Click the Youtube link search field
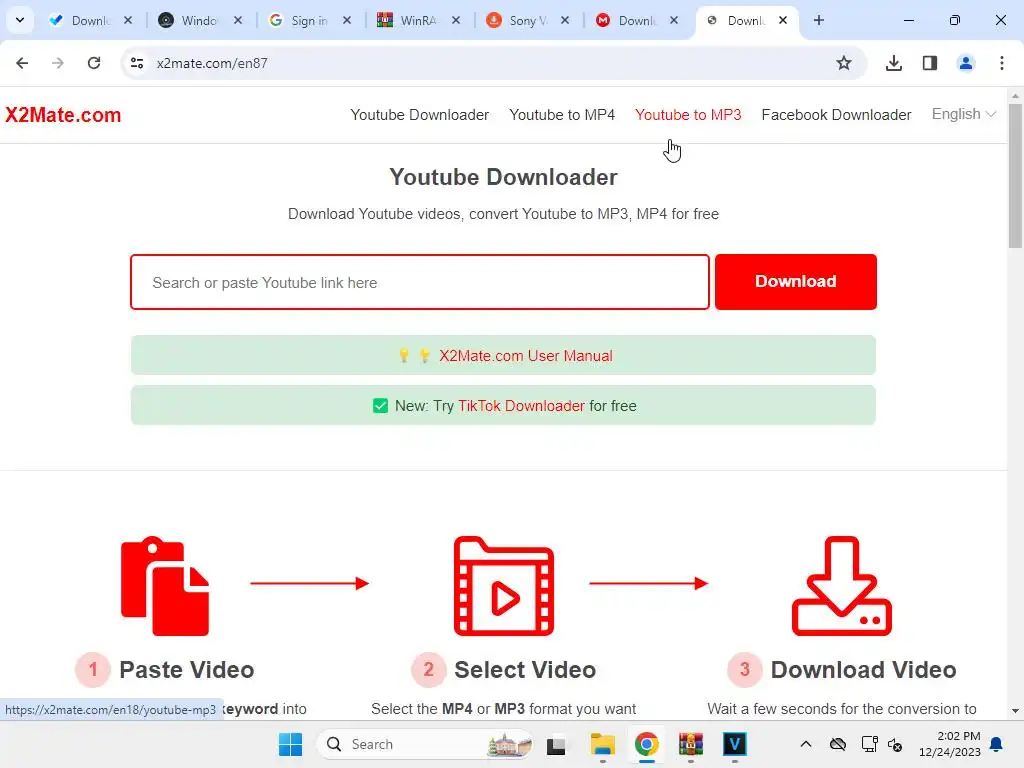Screen dimensions: 1024x768 pyautogui.click(x=420, y=282)
